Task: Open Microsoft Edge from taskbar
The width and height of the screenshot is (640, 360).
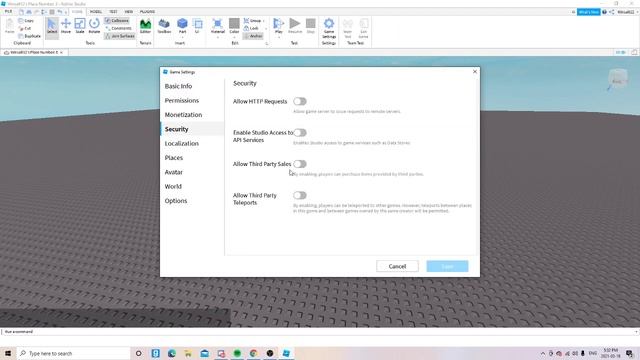Action: (x=172, y=353)
